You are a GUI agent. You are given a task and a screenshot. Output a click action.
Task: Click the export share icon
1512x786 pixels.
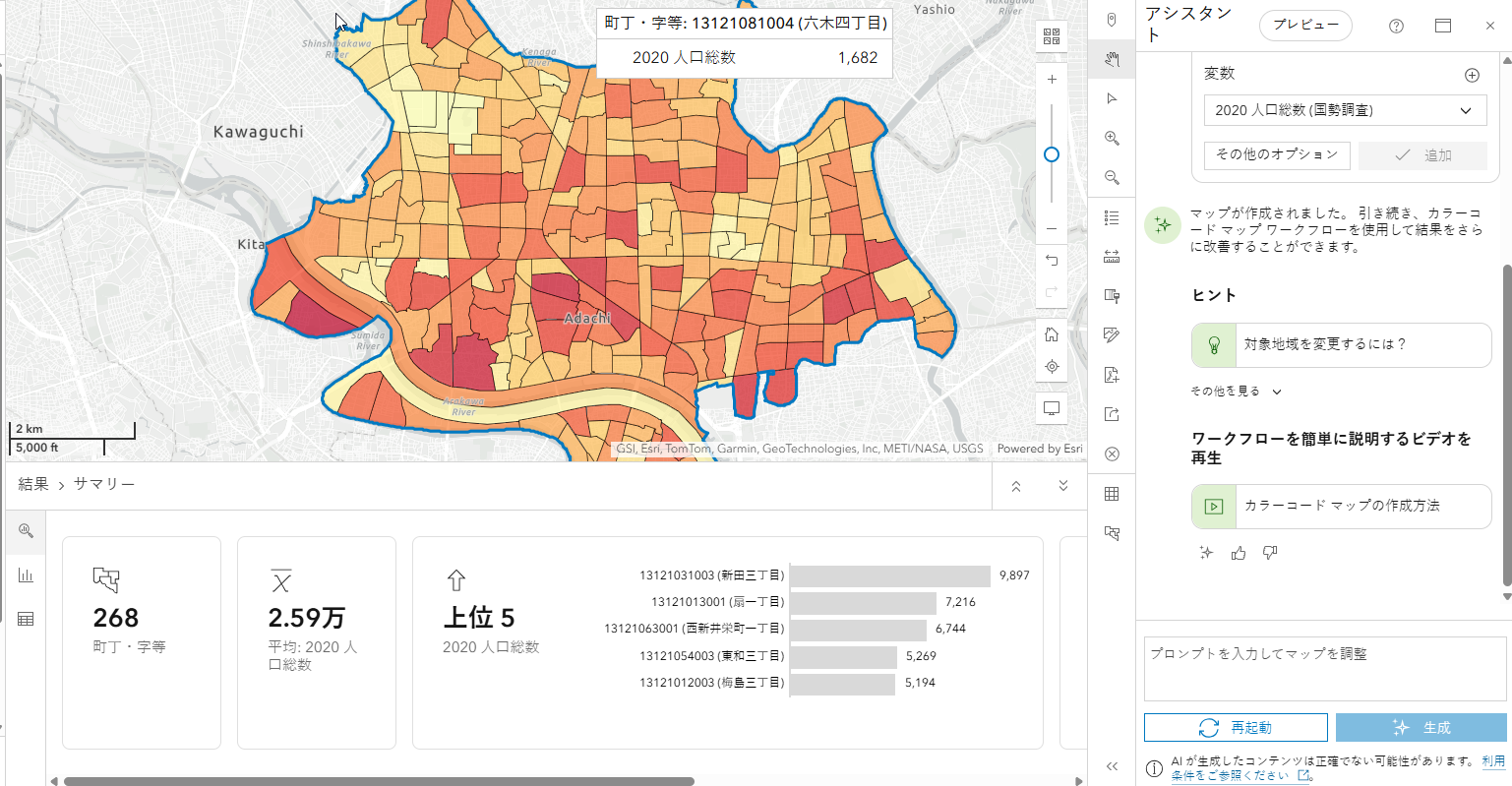pyautogui.click(x=1112, y=414)
